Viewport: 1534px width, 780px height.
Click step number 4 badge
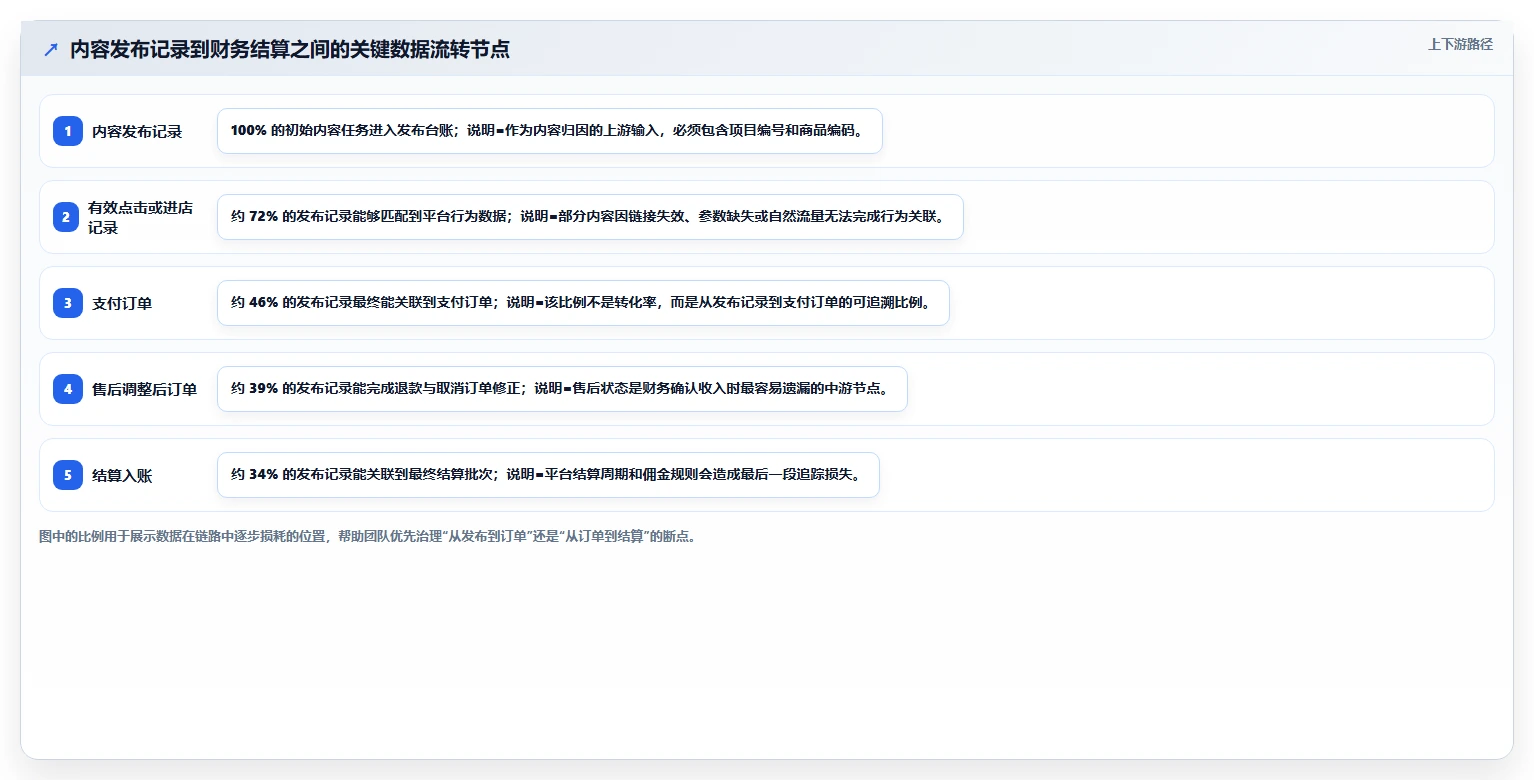coord(68,389)
